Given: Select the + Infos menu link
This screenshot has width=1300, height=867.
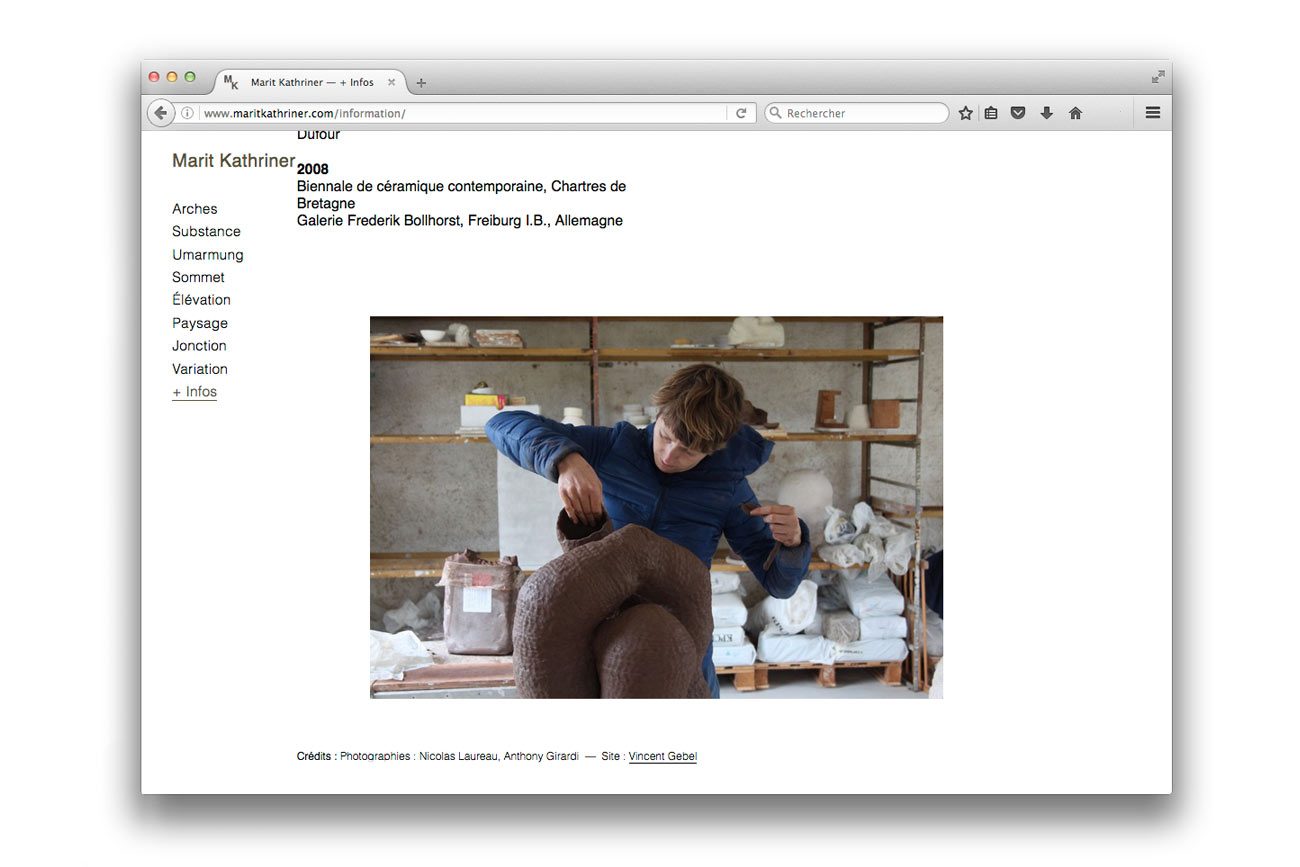Looking at the screenshot, I should coord(194,392).
